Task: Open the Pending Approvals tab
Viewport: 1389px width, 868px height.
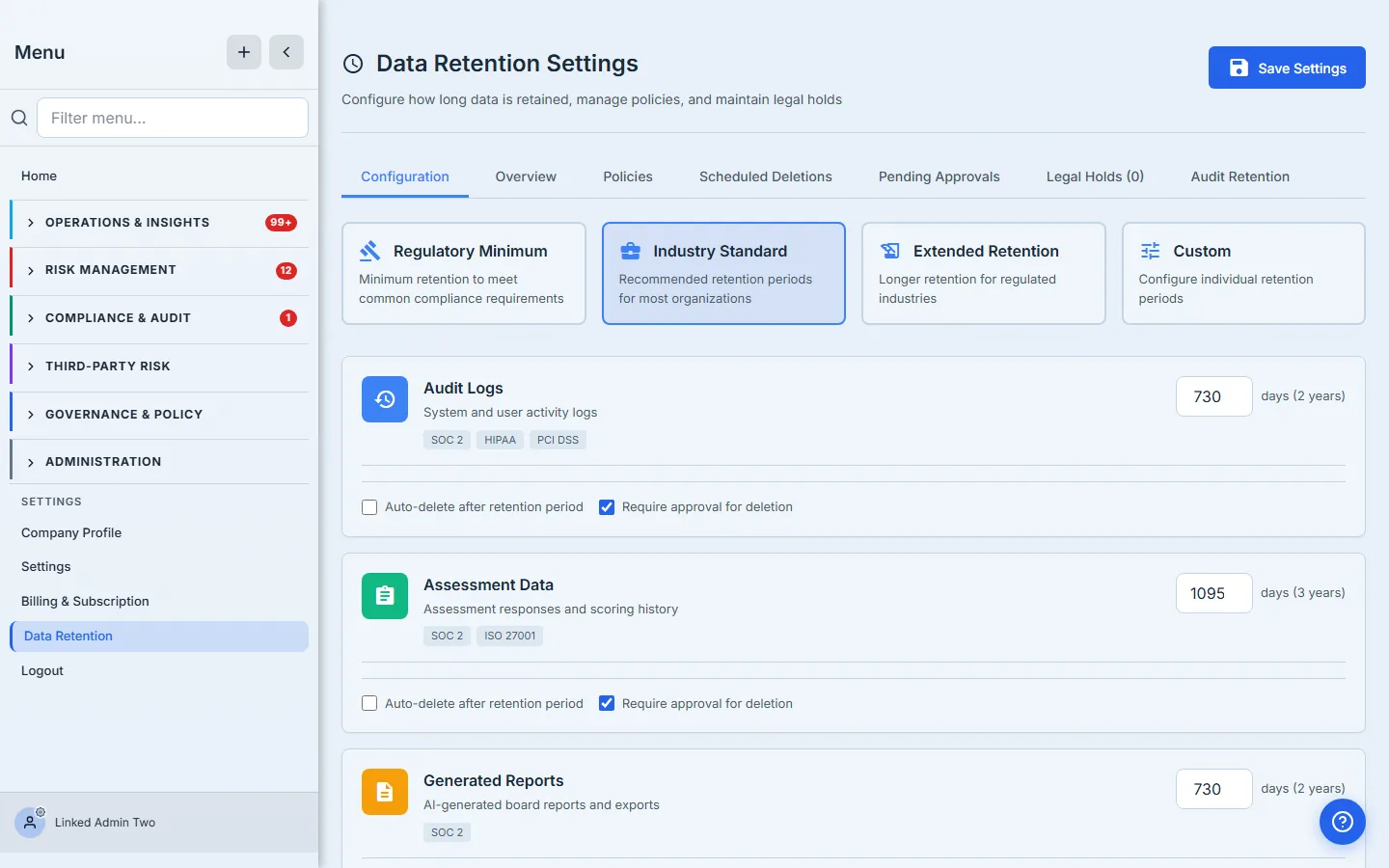Action: tap(939, 176)
